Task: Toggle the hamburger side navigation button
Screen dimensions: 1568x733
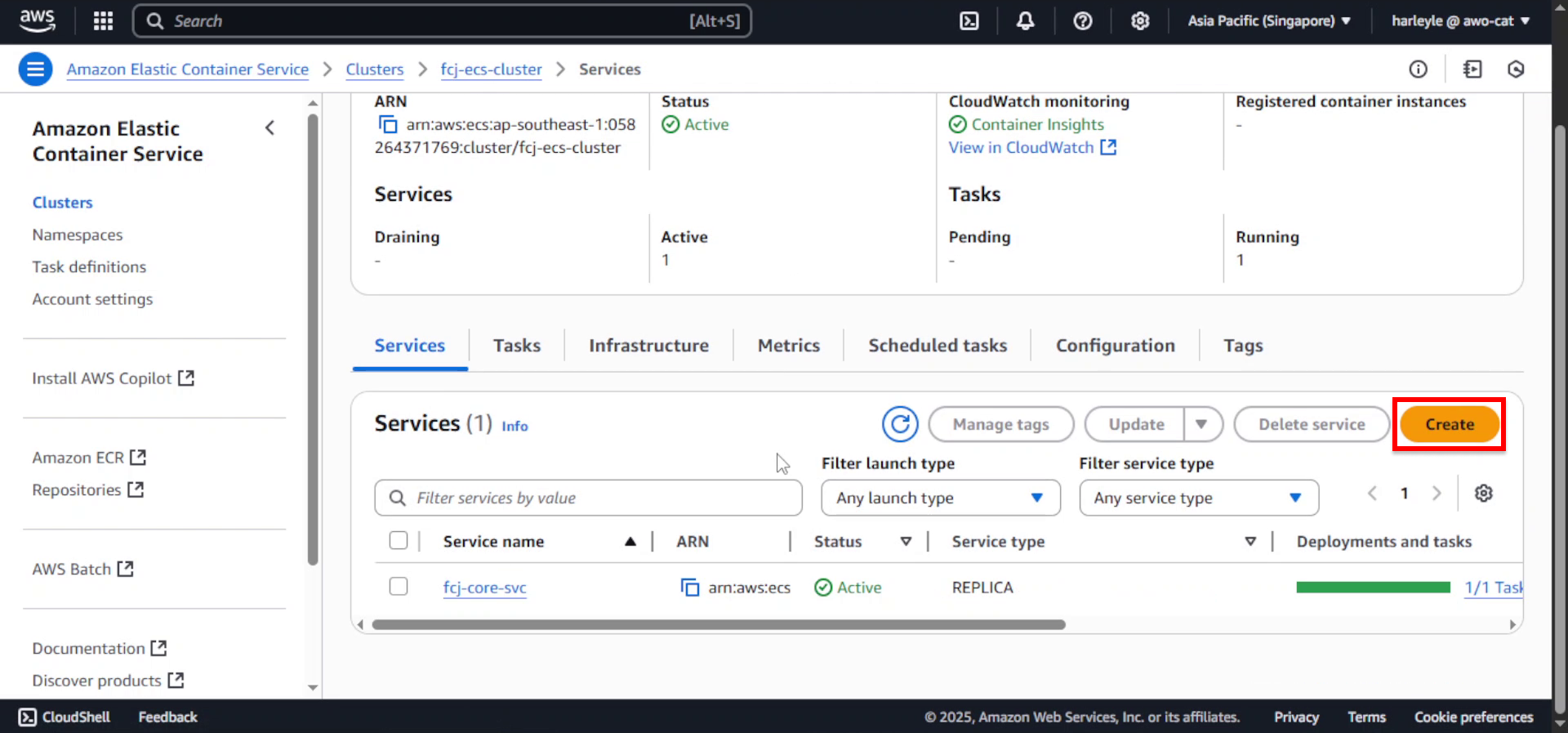Action: [36, 69]
